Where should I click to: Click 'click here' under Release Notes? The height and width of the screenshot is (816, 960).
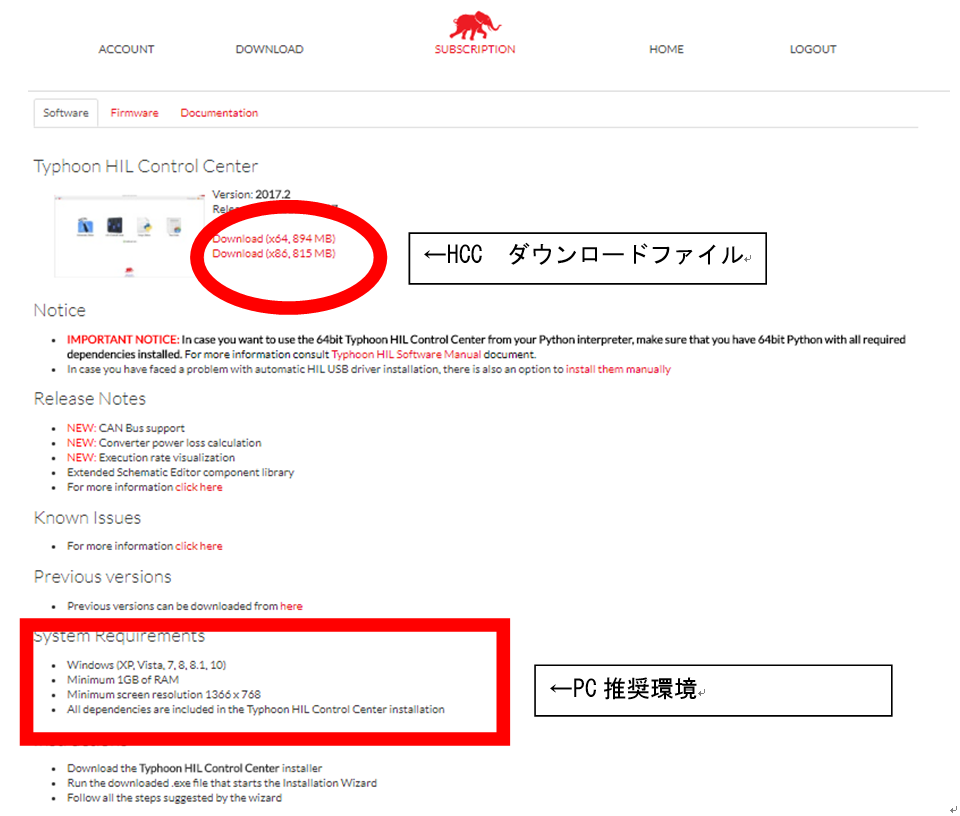tap(199, 487)
